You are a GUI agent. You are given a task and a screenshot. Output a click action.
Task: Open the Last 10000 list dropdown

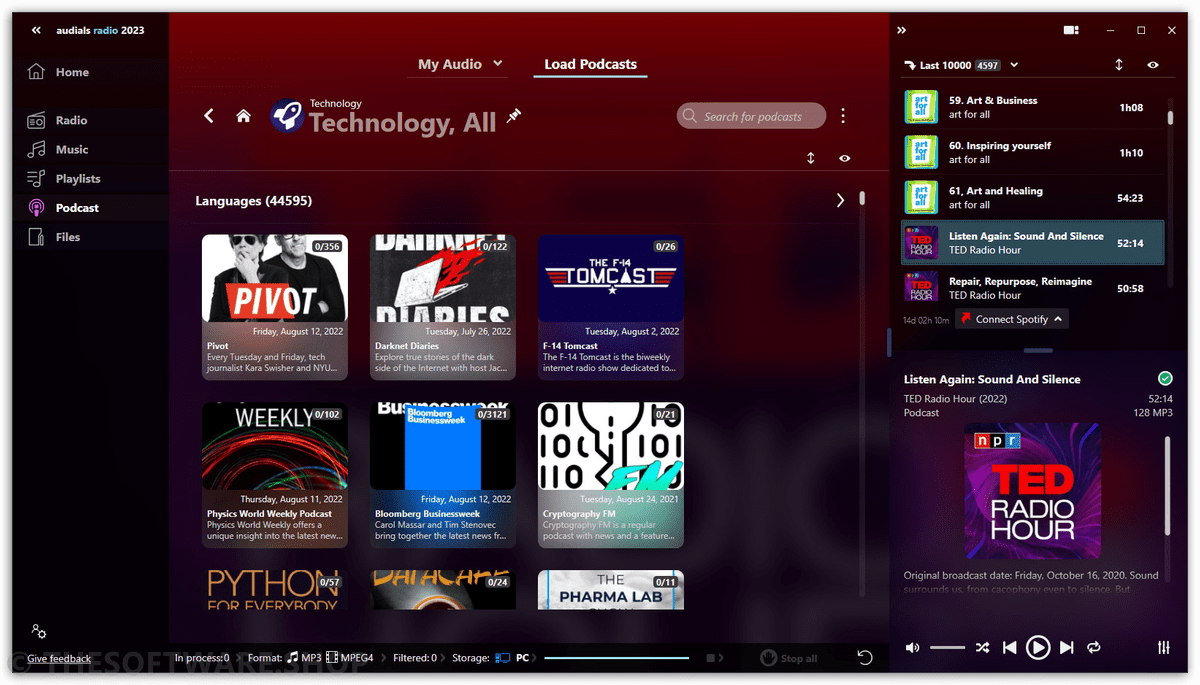coord(1014,65)
